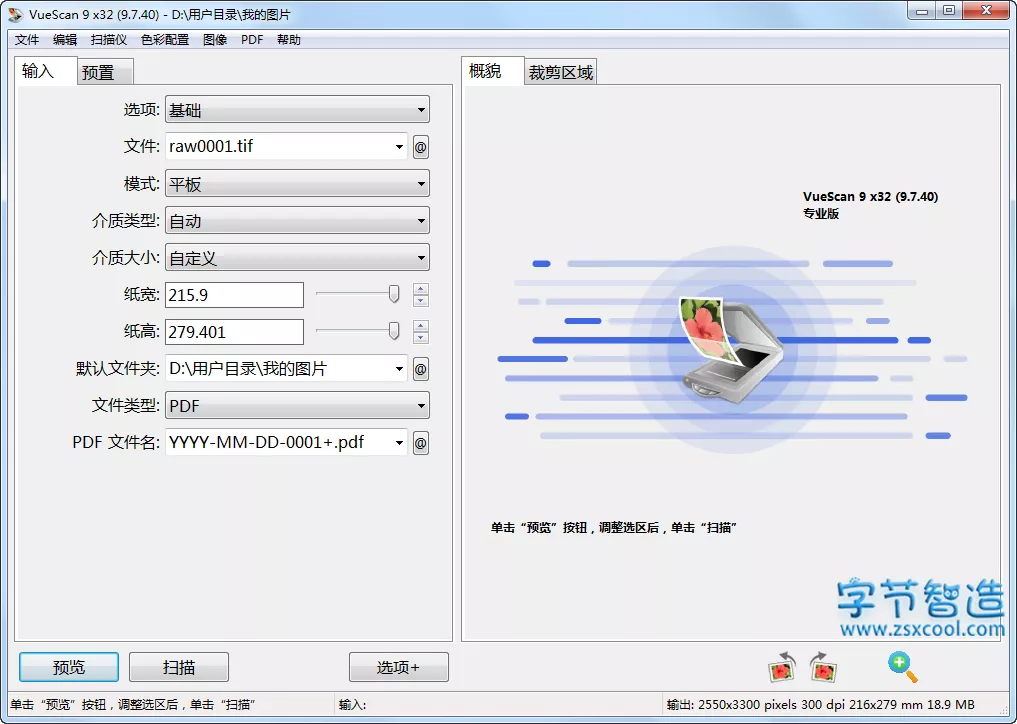This screenshot has width=1017, height=724.
Task: Click the 纸宽 input field showing 215.9
Action: pos(234,295)
